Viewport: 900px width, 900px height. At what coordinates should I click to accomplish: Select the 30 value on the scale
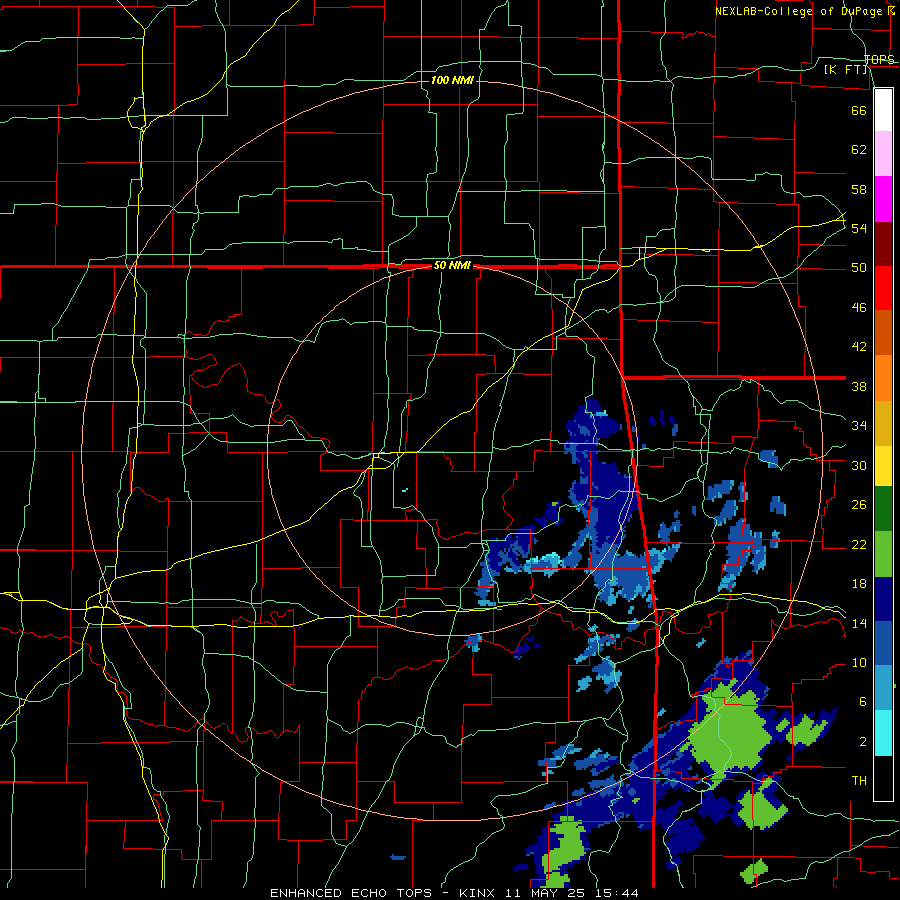tap(859, 465)
